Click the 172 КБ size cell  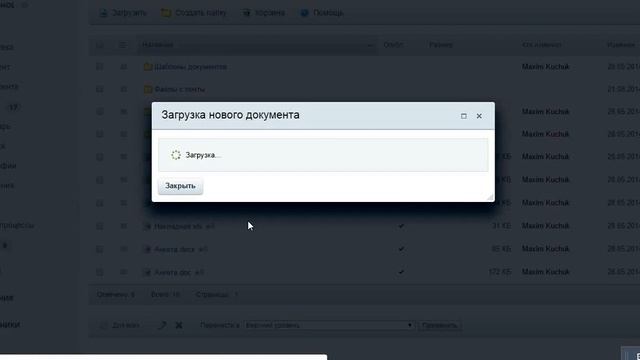coord(500,272)
